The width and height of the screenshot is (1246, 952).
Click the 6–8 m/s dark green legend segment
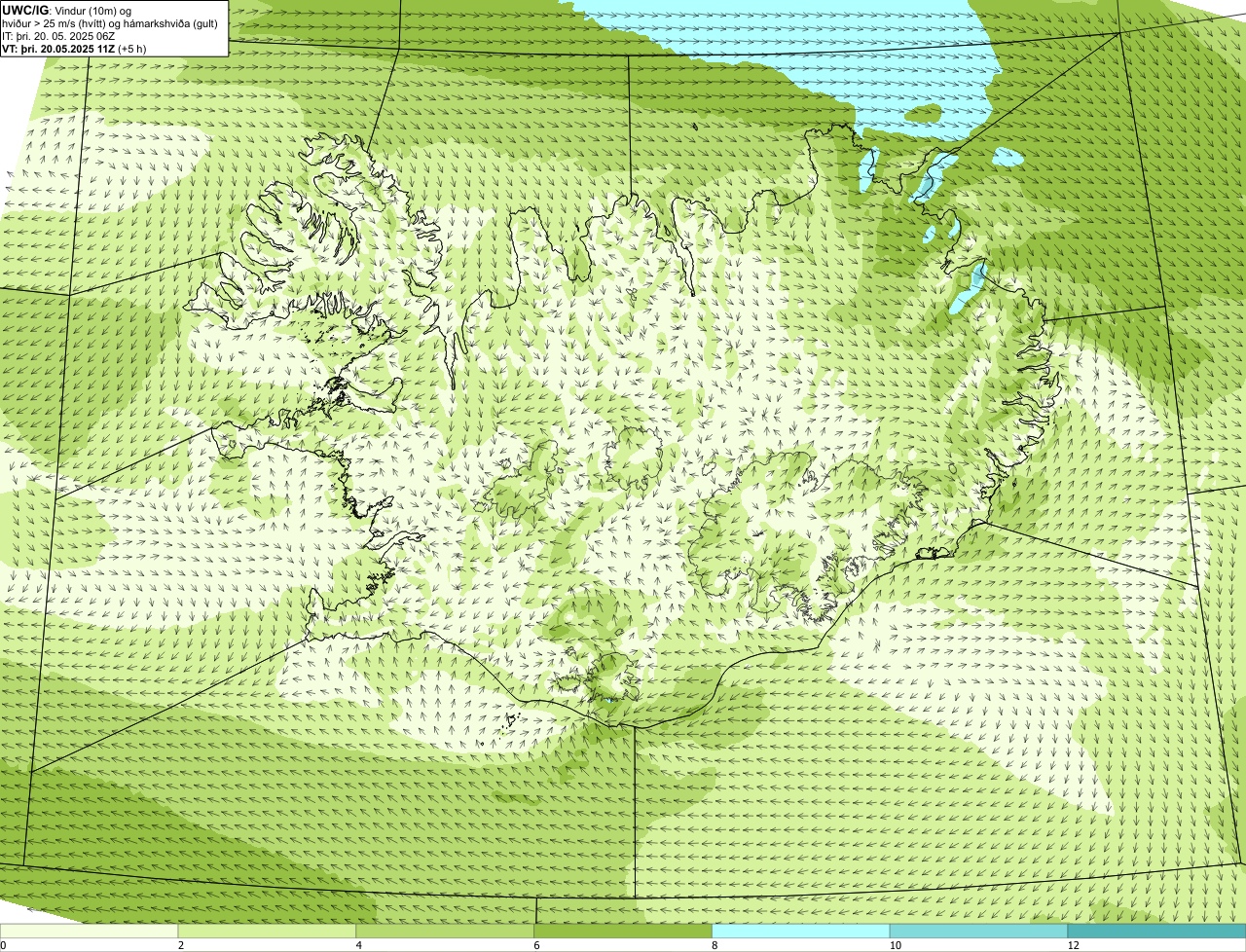[x=624, y=932]
